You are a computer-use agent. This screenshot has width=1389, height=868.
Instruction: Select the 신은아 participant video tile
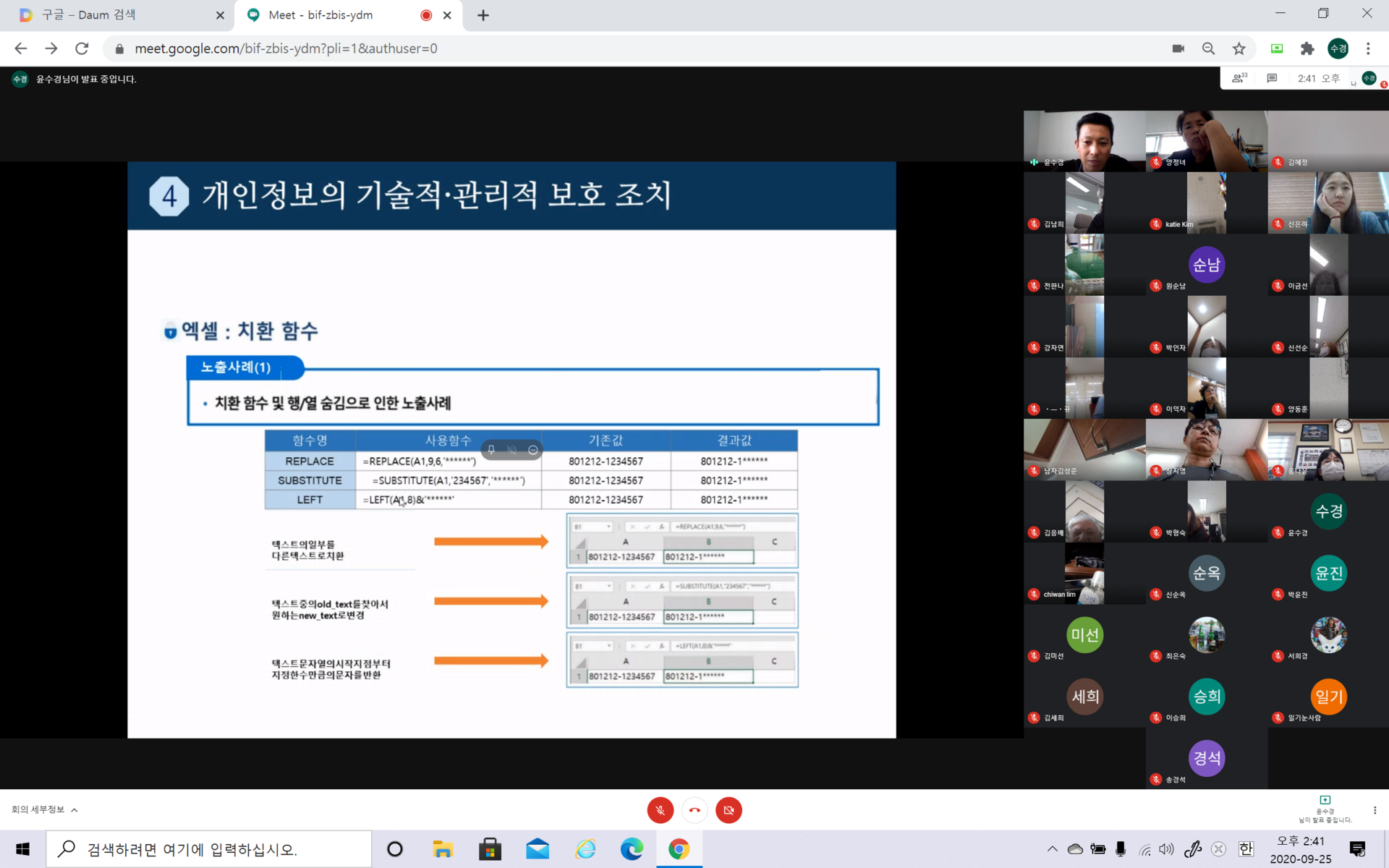[x=1329, y=203]
